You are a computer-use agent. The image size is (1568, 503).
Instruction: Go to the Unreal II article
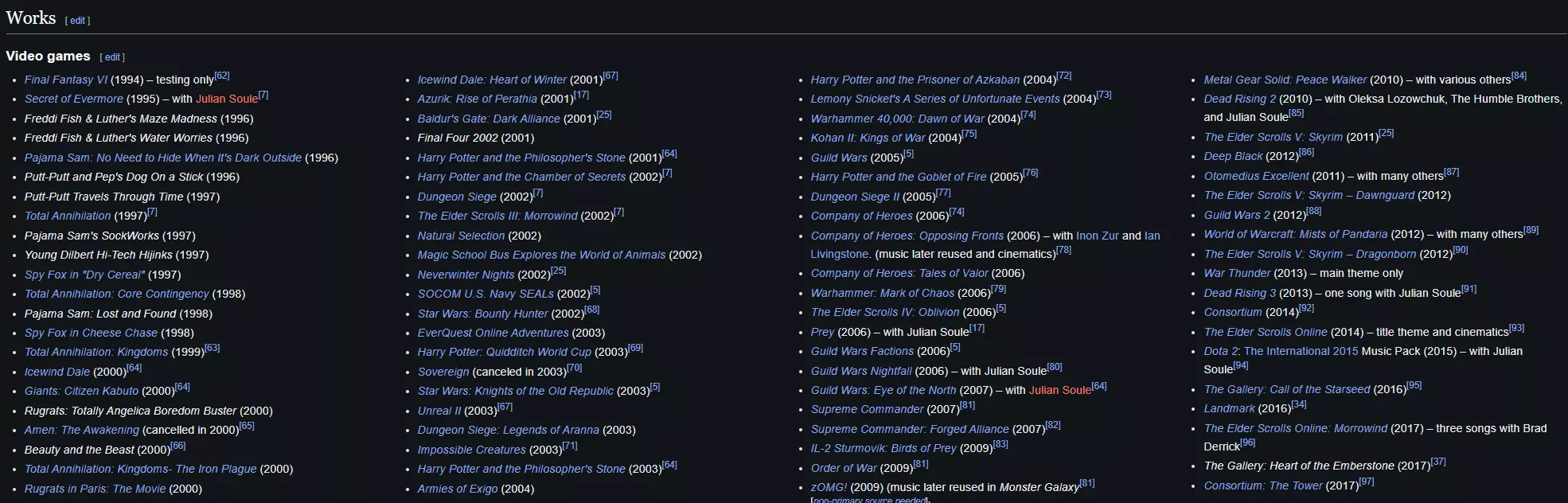pos(439,411)
